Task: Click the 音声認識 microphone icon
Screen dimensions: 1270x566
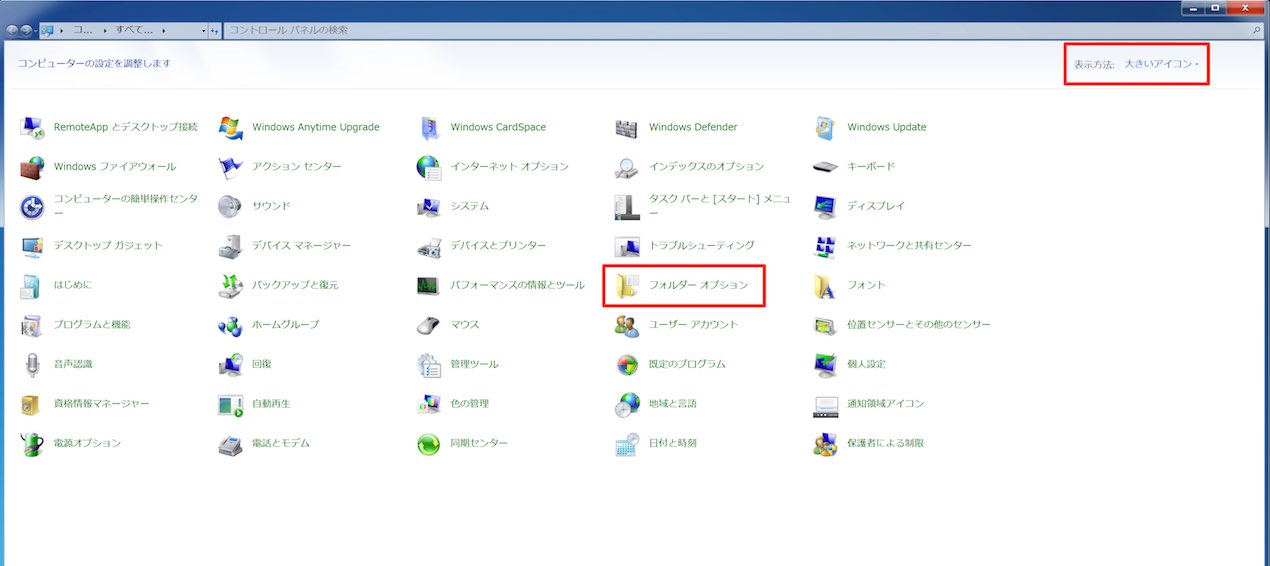Action: 32,364
